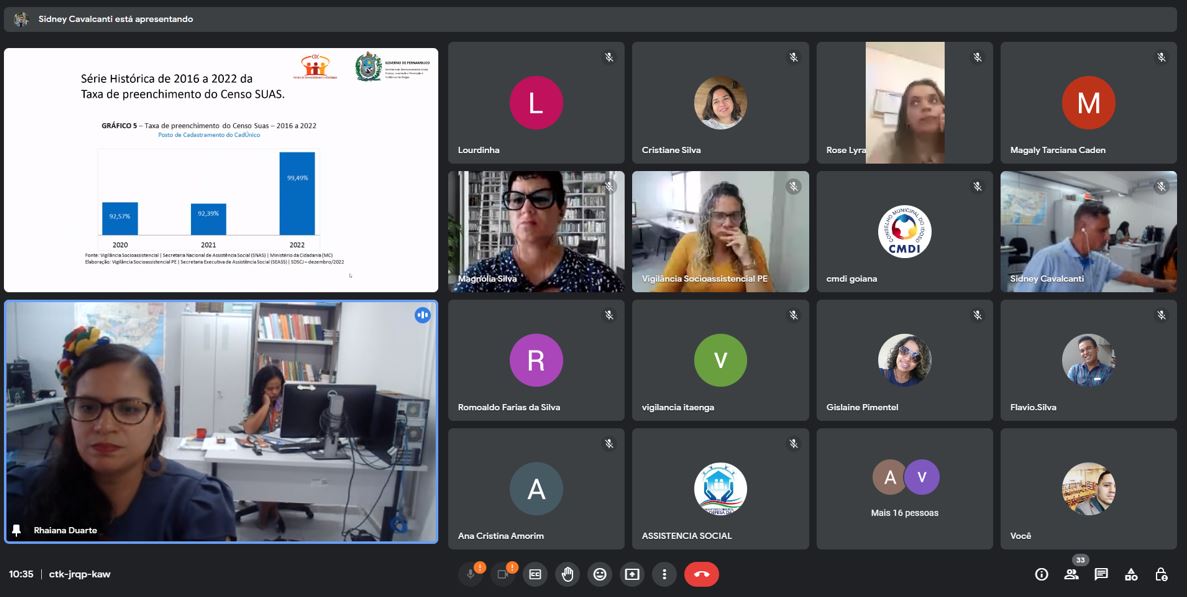The height and width of the screenshot is (597, 1189).
Task: Click the Vigilância Socioassistencial PE video tile
Action: 720,231
